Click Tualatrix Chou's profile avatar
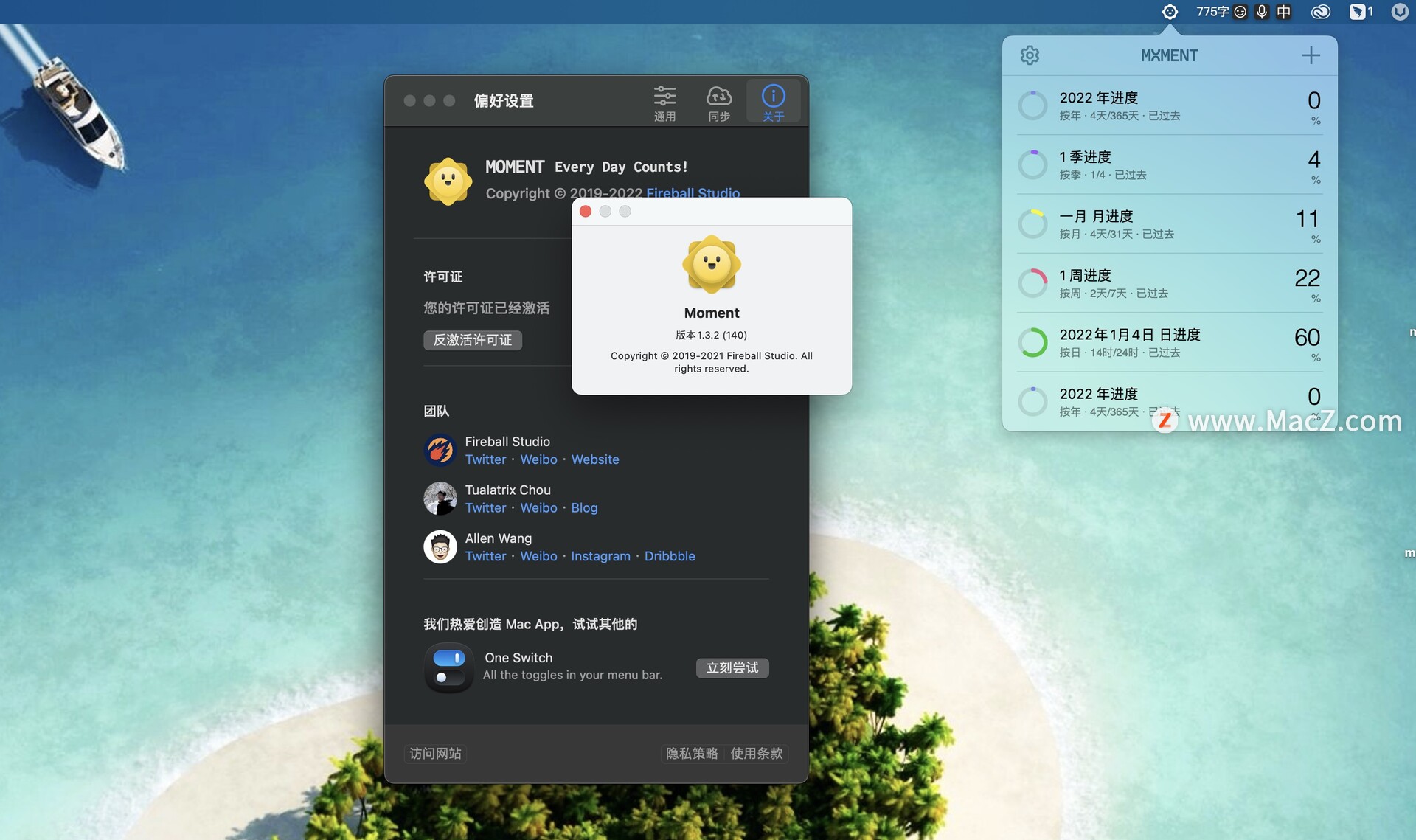The height and width of the screenshot is (840, 1416). pos(440,499)
